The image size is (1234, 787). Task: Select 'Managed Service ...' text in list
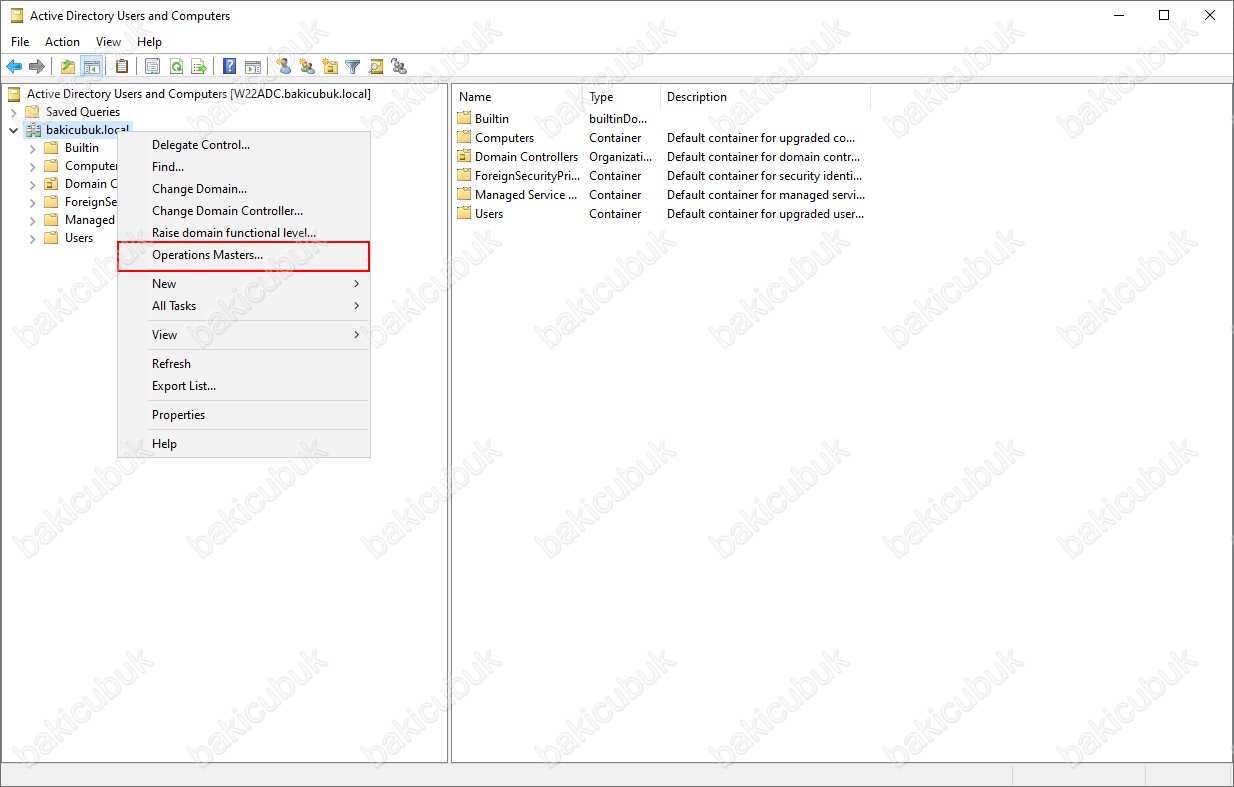(x=526, y=195)
